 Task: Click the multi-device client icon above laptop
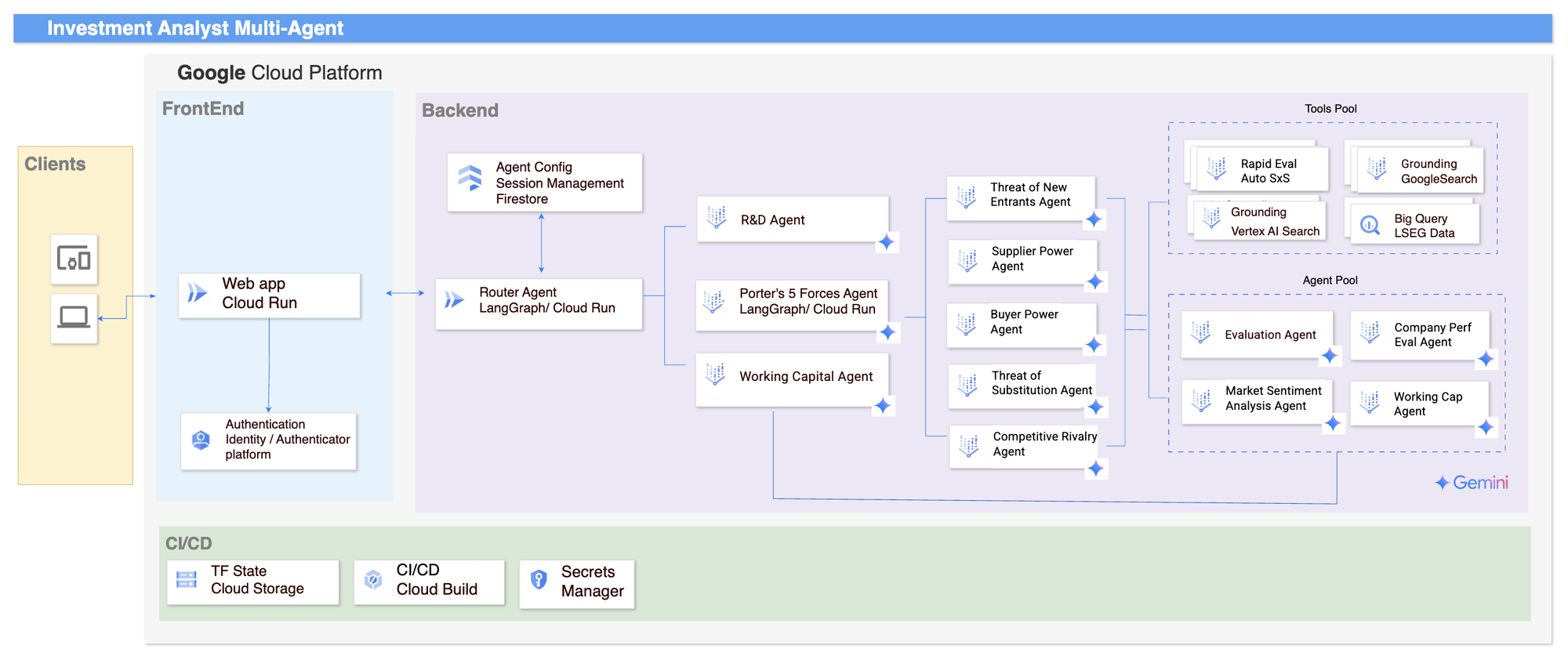[x=74, y=259]
